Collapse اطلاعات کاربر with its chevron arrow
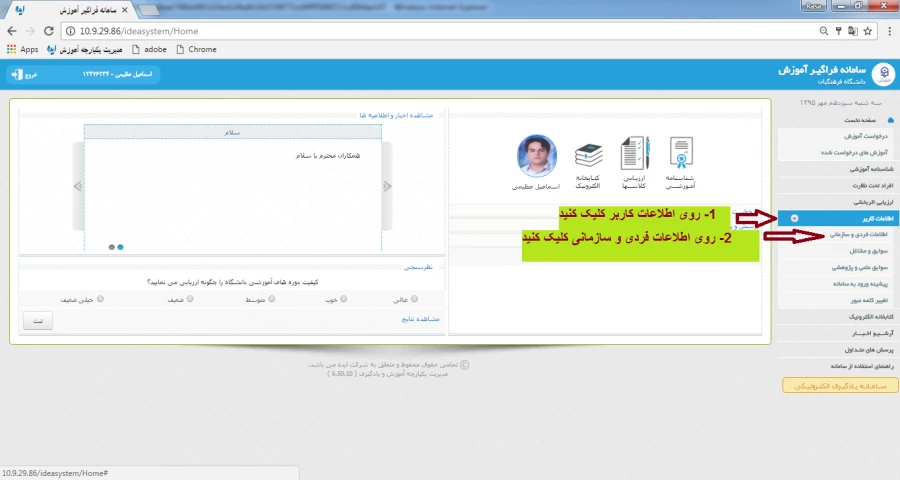This screenshot has width=900, height=480. (794, 218)
